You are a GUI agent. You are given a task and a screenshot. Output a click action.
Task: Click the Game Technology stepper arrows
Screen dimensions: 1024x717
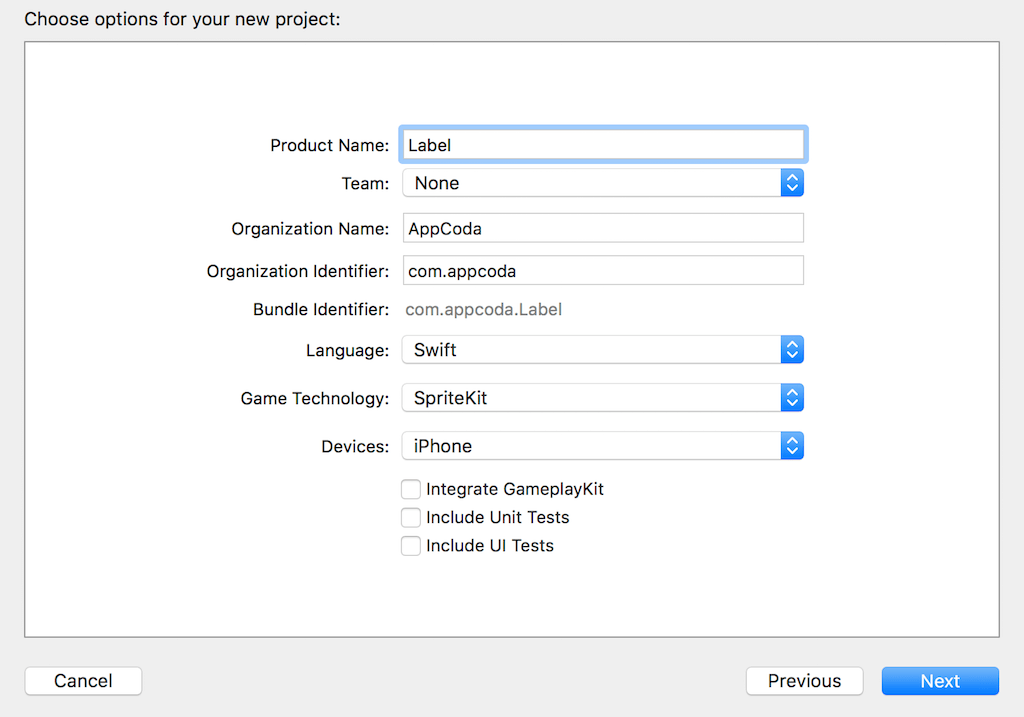click(792, 397)
